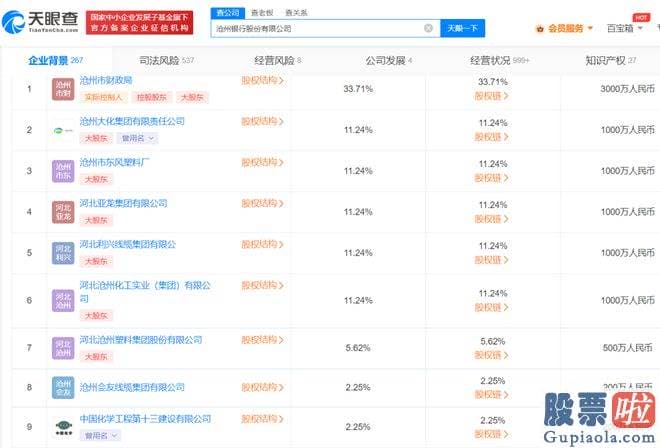The height and width of the screenshot is (448, 660).
Task: Click the 3000万人民币 amount cell
Action: coord(627,89)
